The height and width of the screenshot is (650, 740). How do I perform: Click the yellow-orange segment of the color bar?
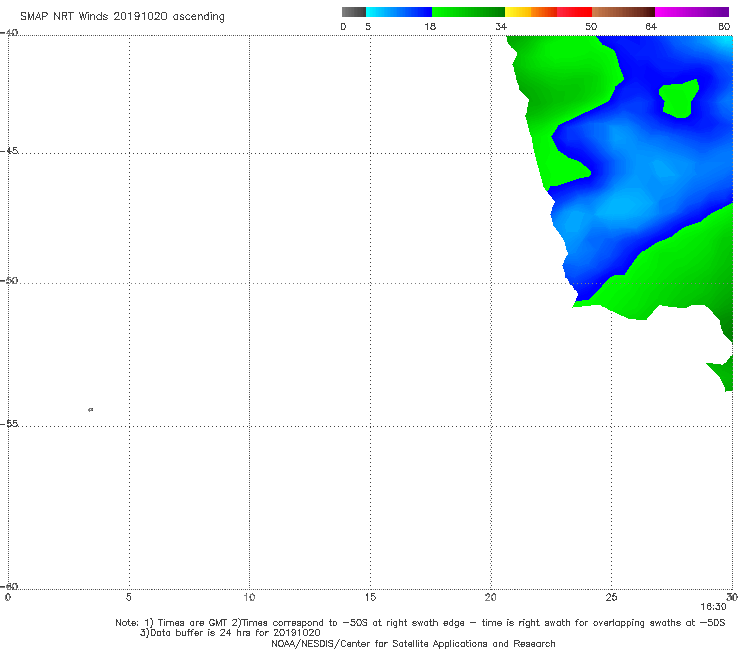pos(530,12)
